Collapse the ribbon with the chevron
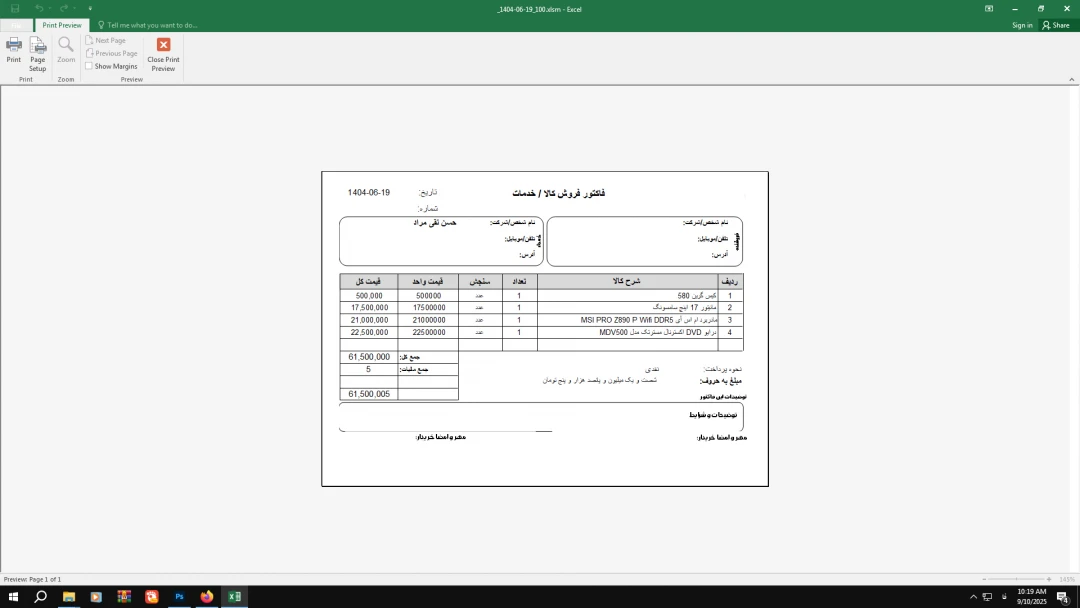1080x608 pixels. pyautogui.click(x=1072, y=80)
